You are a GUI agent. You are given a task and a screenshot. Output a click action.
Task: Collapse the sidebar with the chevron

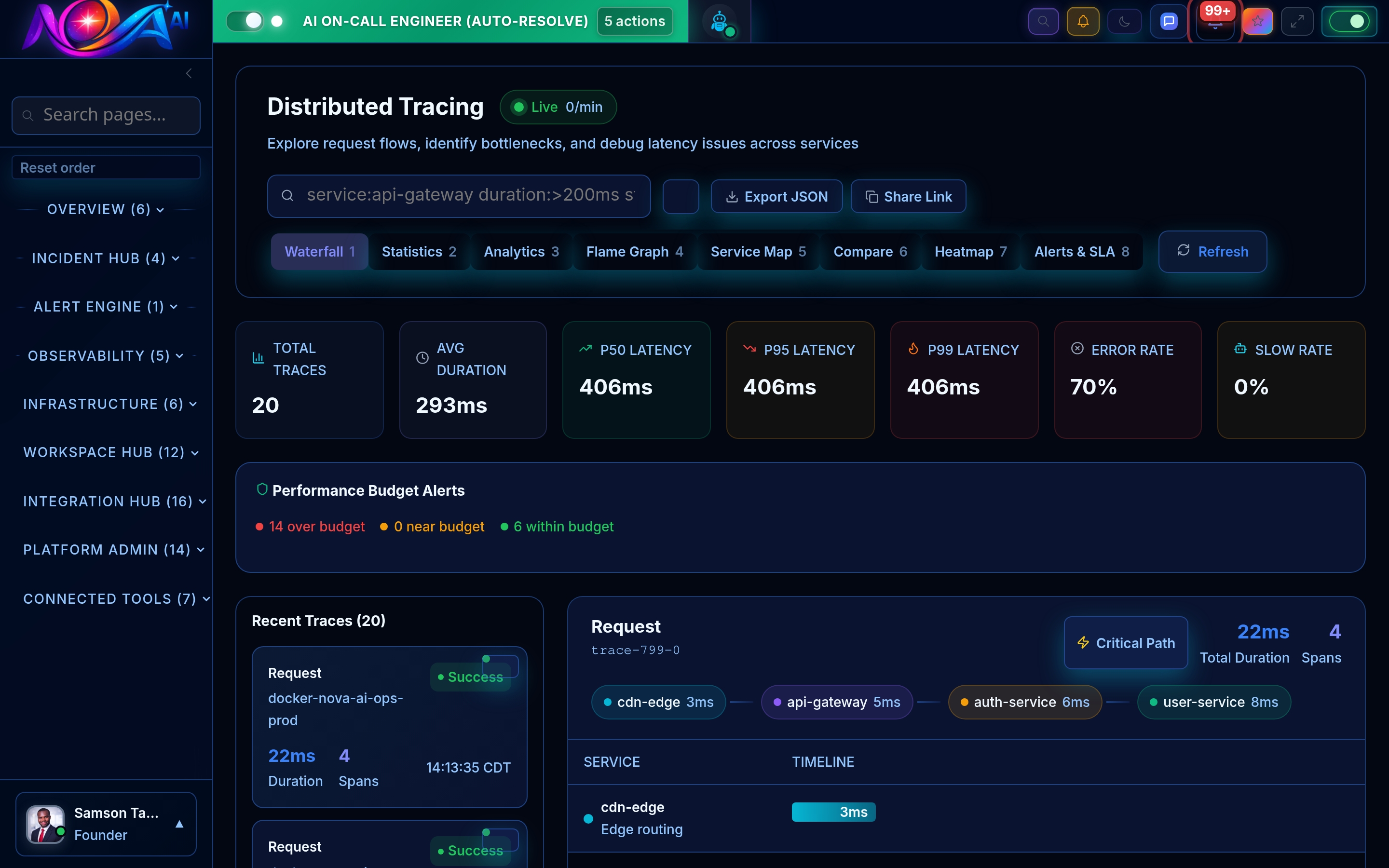coord(189,73)
